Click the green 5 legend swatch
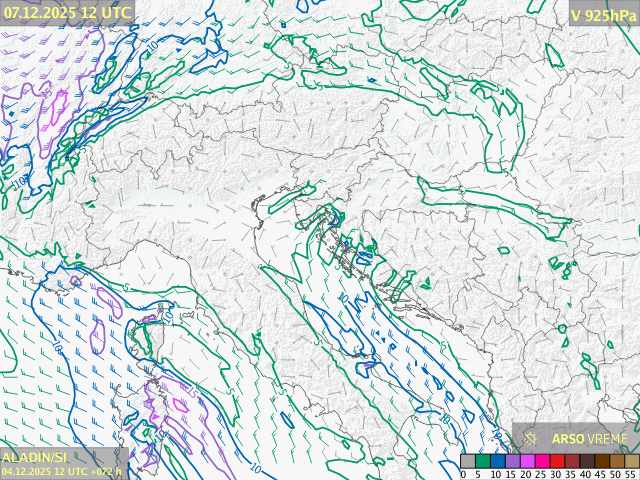The width and height of the screenshot is (640, 480). coord(482,461)
